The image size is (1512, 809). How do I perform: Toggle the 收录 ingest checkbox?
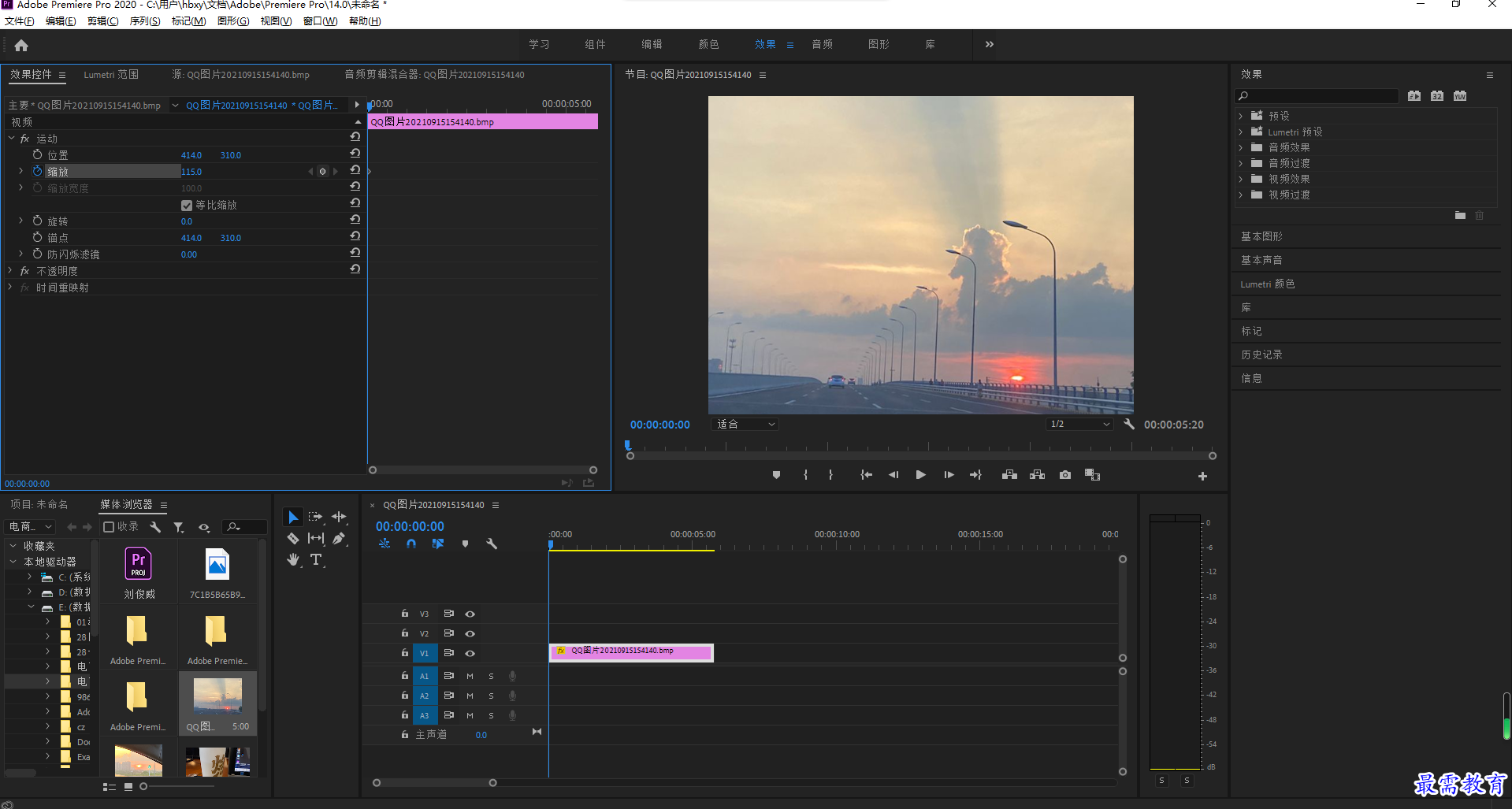(x=110, y=527)
